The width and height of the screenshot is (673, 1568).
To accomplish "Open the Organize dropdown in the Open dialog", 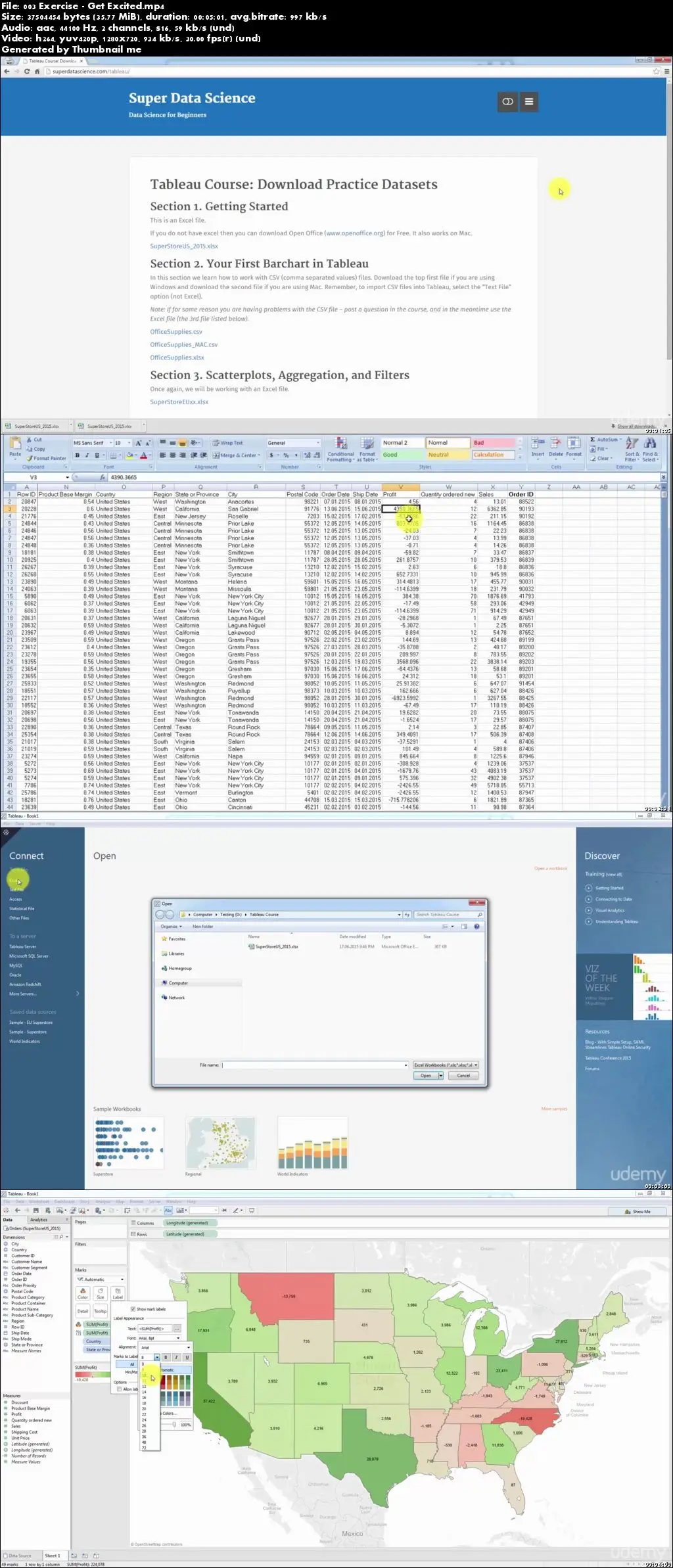I will pos(171,927).
